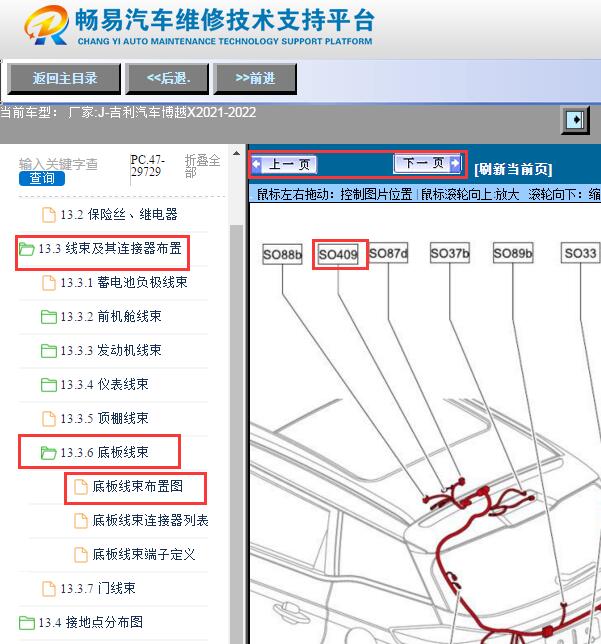This screenshot has width=601, height=644.
Task: Collapse all with 折叠全部 link
Action: [x=202, y=166]
